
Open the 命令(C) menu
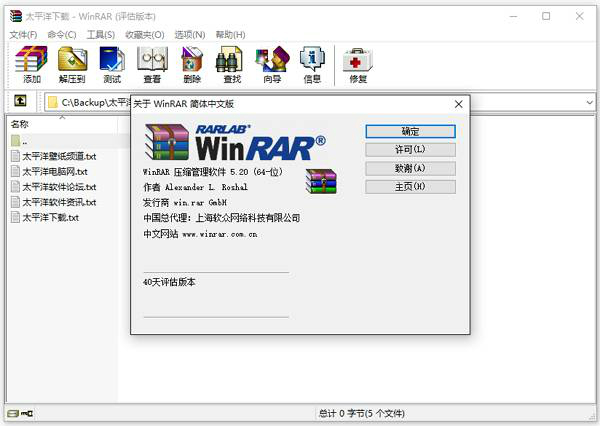pyautogui.click(x=62, y=35)
